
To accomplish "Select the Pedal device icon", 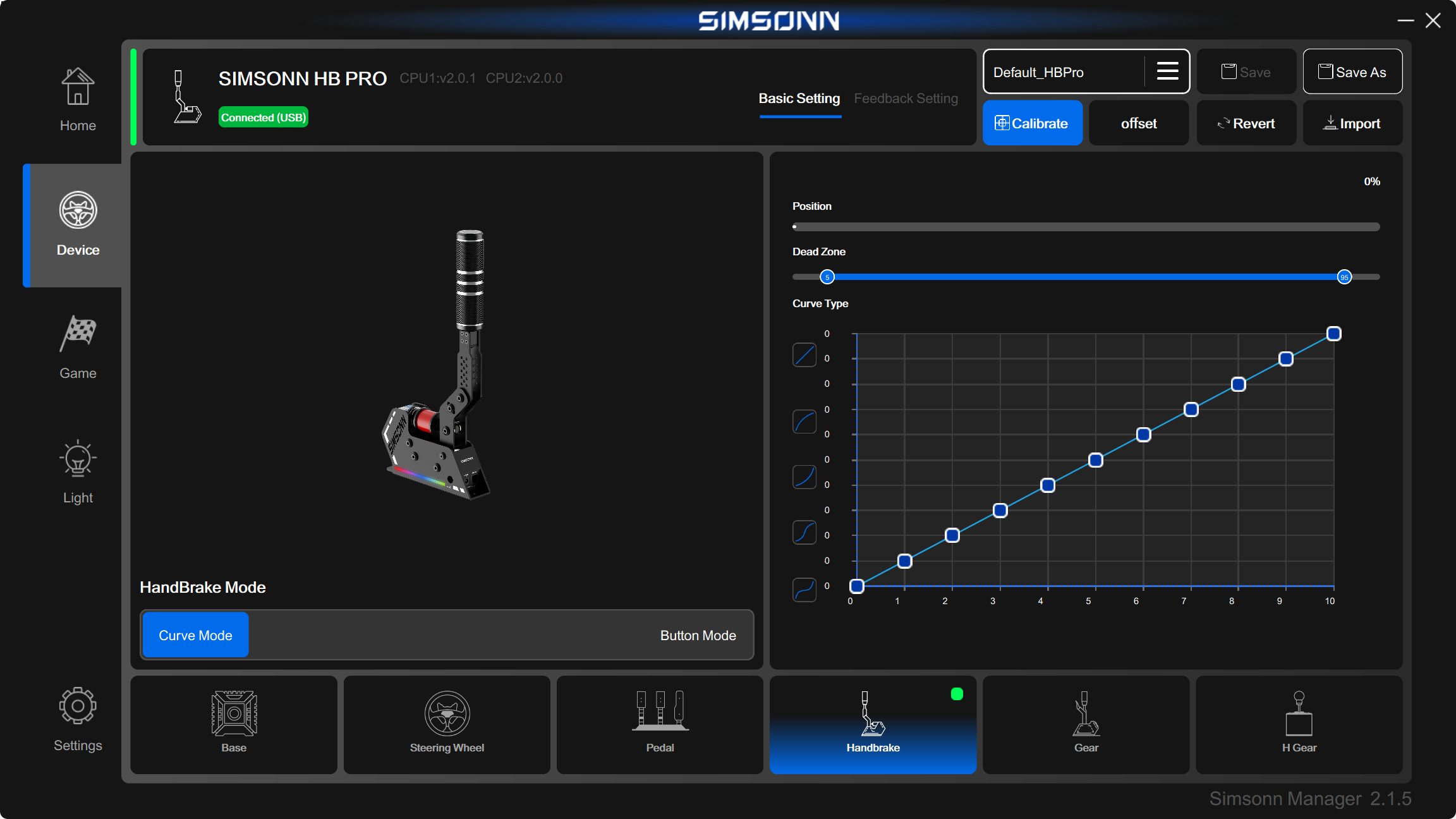I will click(x=660, y=725).
